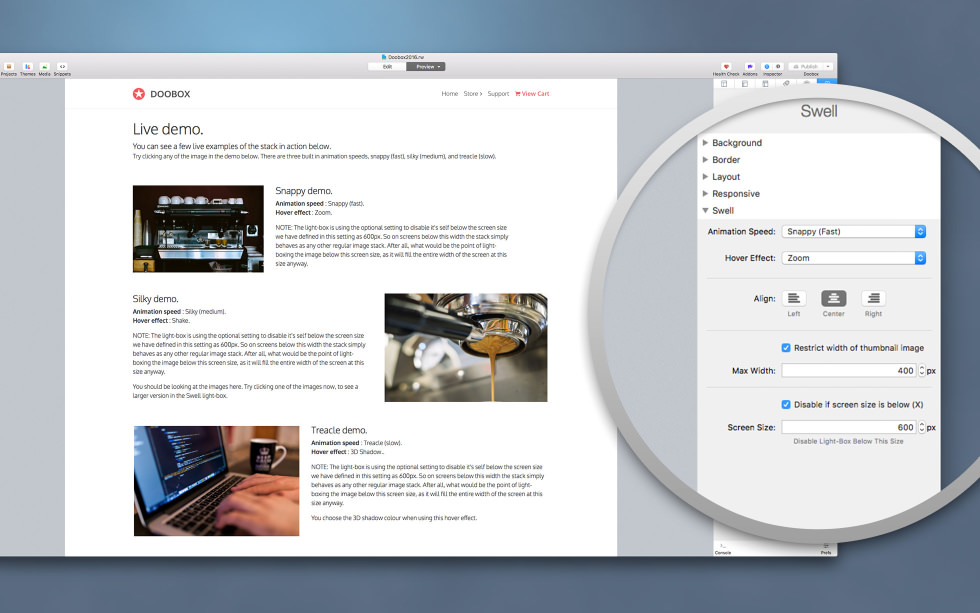Screen dimensions: 980x613
Task: Click the Doobox red star logo
Action: tap(139, 94)
